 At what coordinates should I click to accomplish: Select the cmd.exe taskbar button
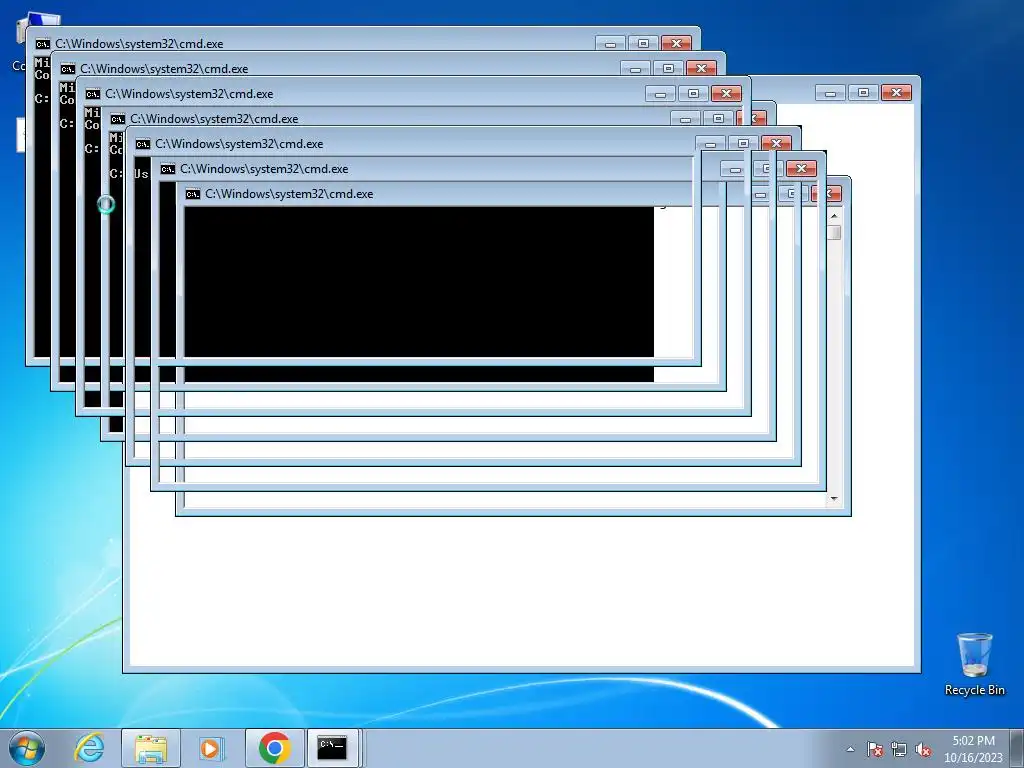click(332, 748)
